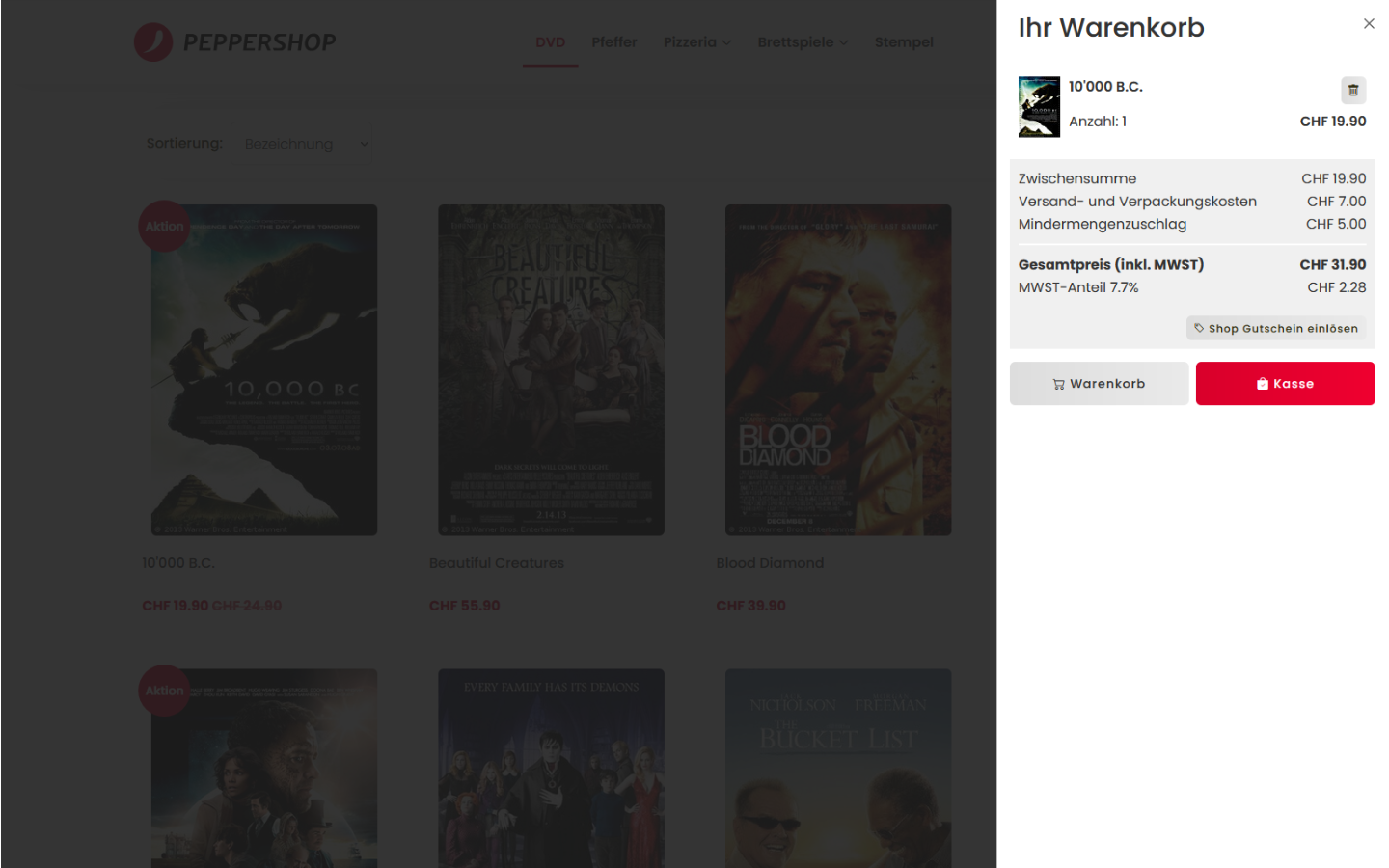
Task: Click 'Anzahl: 1' quantity text in cart
Action: pos(1098,122)
